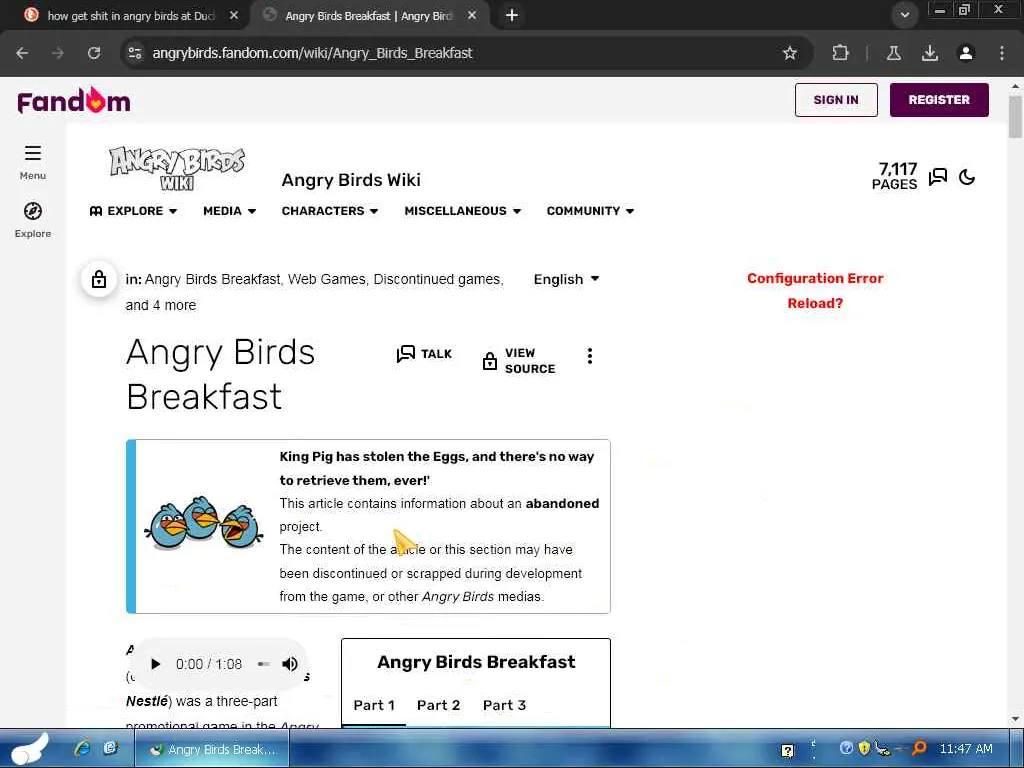The image size is (1024, 768).
Task: Go back with the browser back arrow
Action: tap(22, 53)
